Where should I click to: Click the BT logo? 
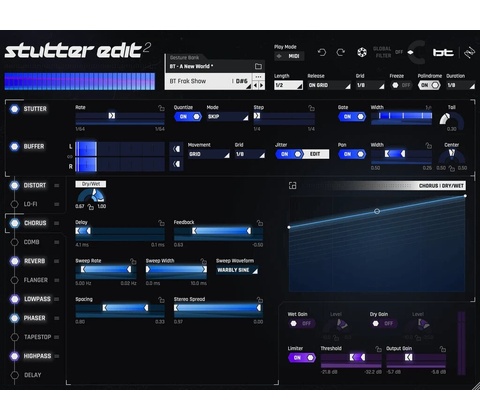[x=443, y=53]
